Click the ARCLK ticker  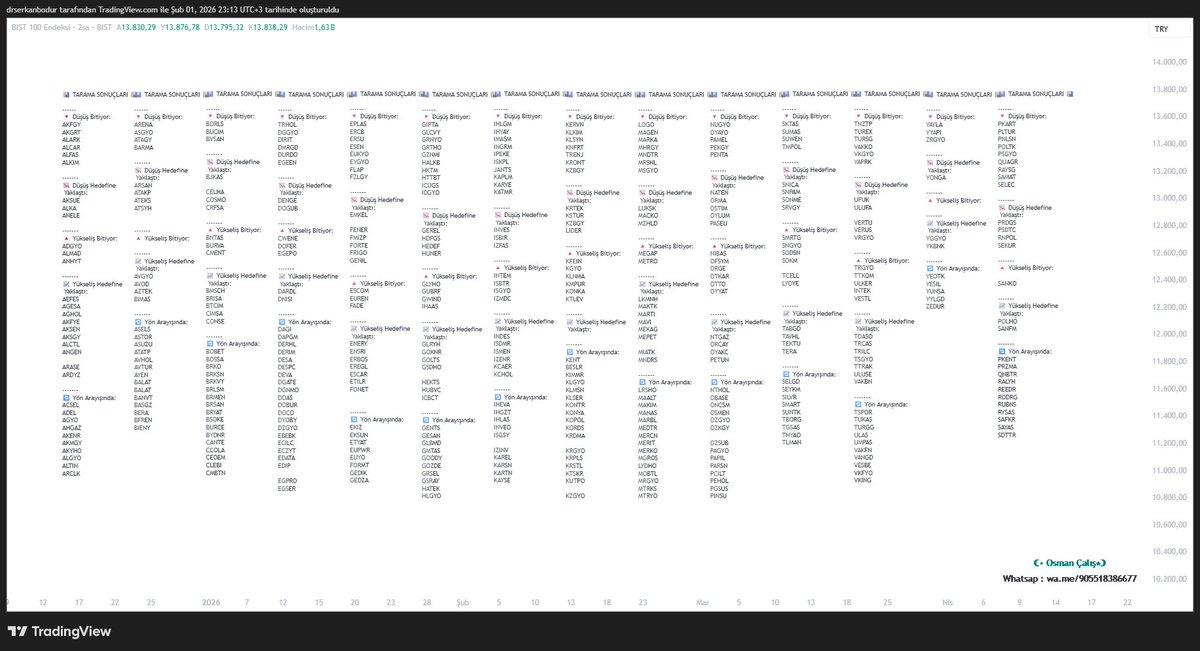(x=72, y=473)
